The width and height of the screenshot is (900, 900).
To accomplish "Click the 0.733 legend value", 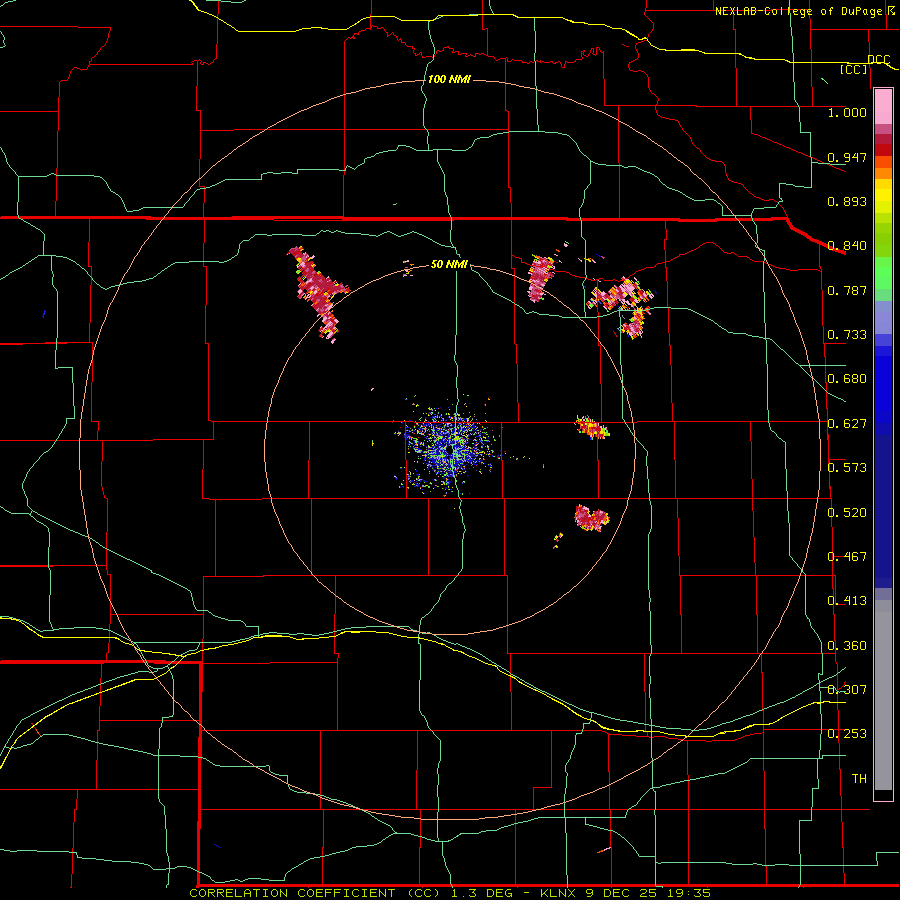I will [847, 335].
